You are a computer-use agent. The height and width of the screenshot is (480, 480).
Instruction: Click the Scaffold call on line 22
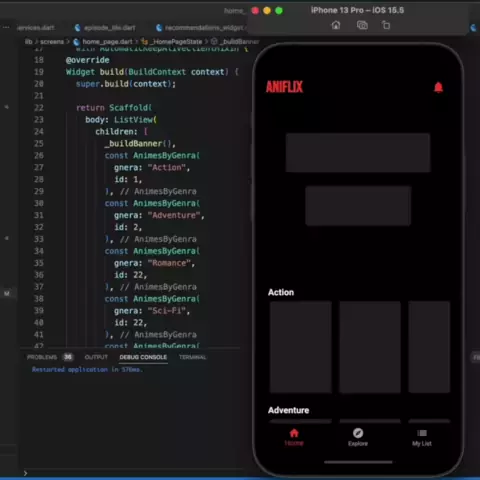click(x=130, y=108)
